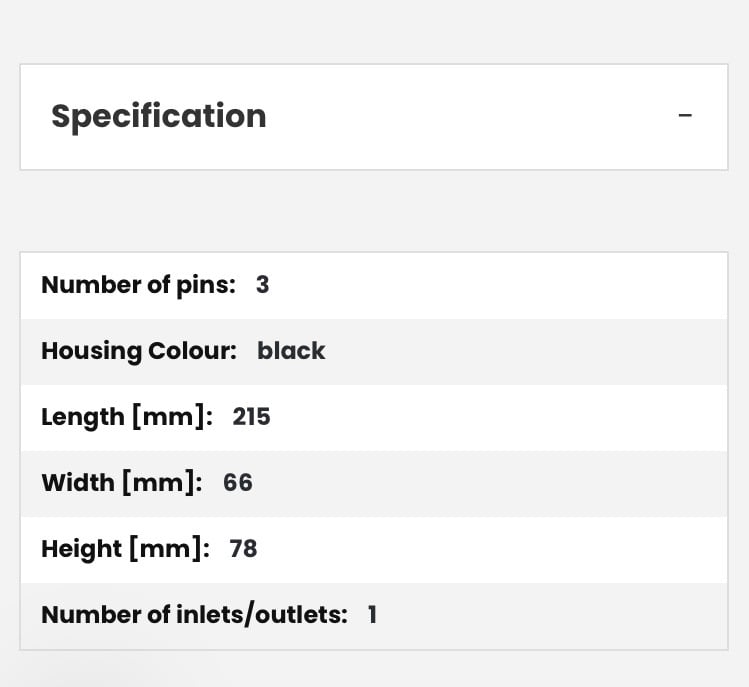
Task: Click empty area right of the pins value
Action: pyautogui.click(x=500, y=285)
